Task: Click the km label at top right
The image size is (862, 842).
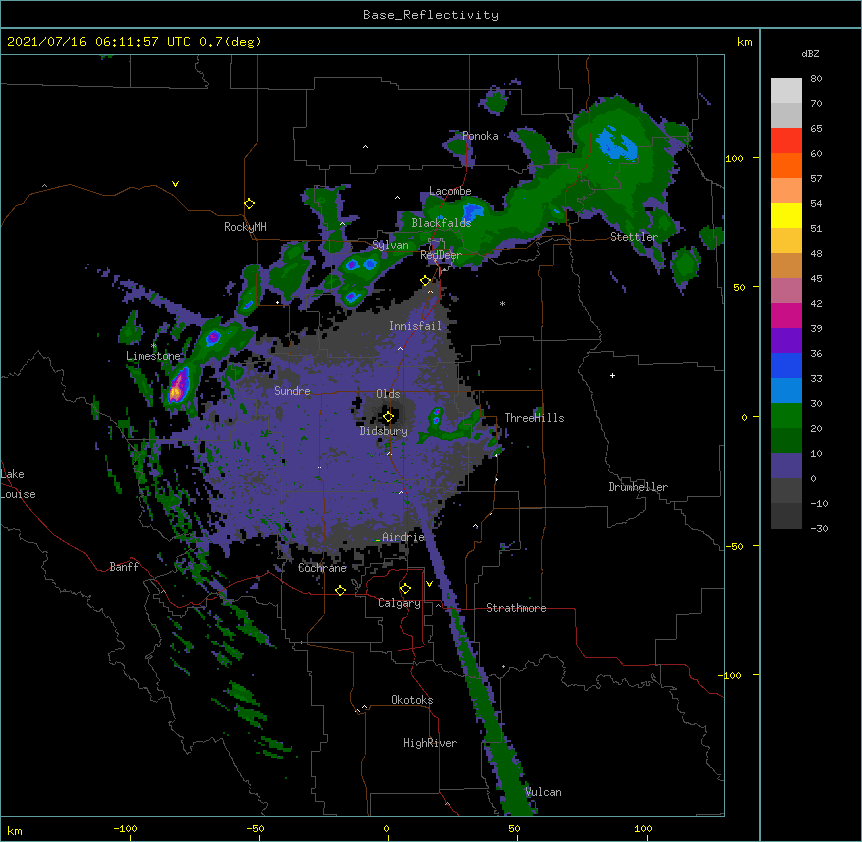Action: (744, 42)
